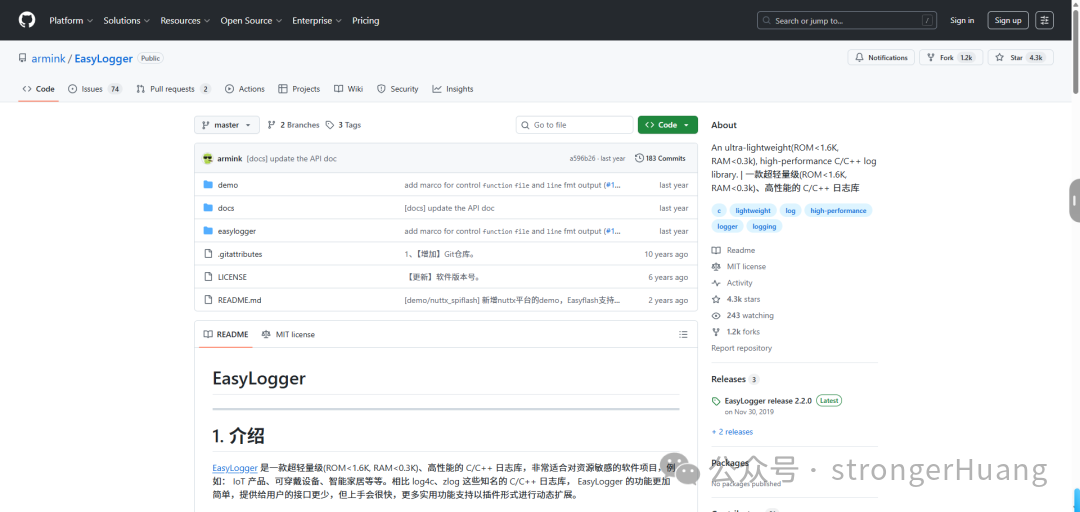Expand the Enterprise menu

coord(317,21)
